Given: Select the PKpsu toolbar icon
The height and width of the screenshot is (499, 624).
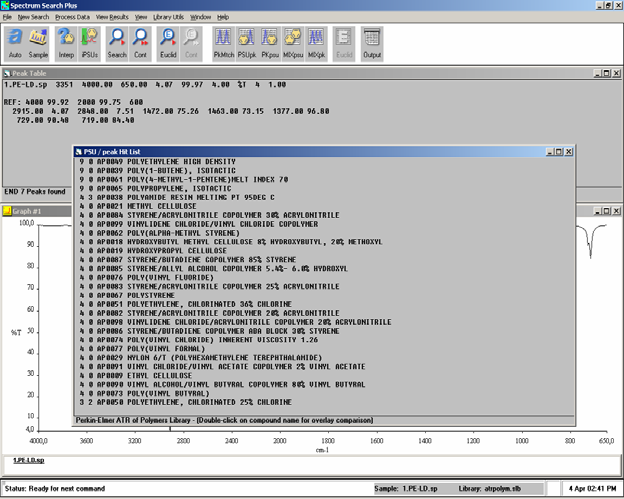Looking at the screenshot, I should [270, 44].
